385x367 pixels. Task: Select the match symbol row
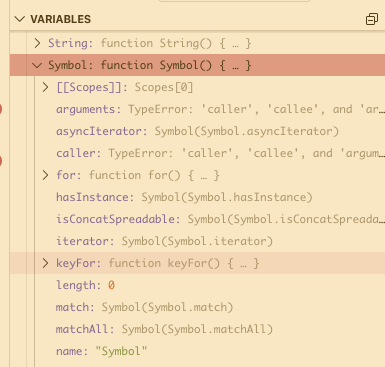(x=197, y=307)
